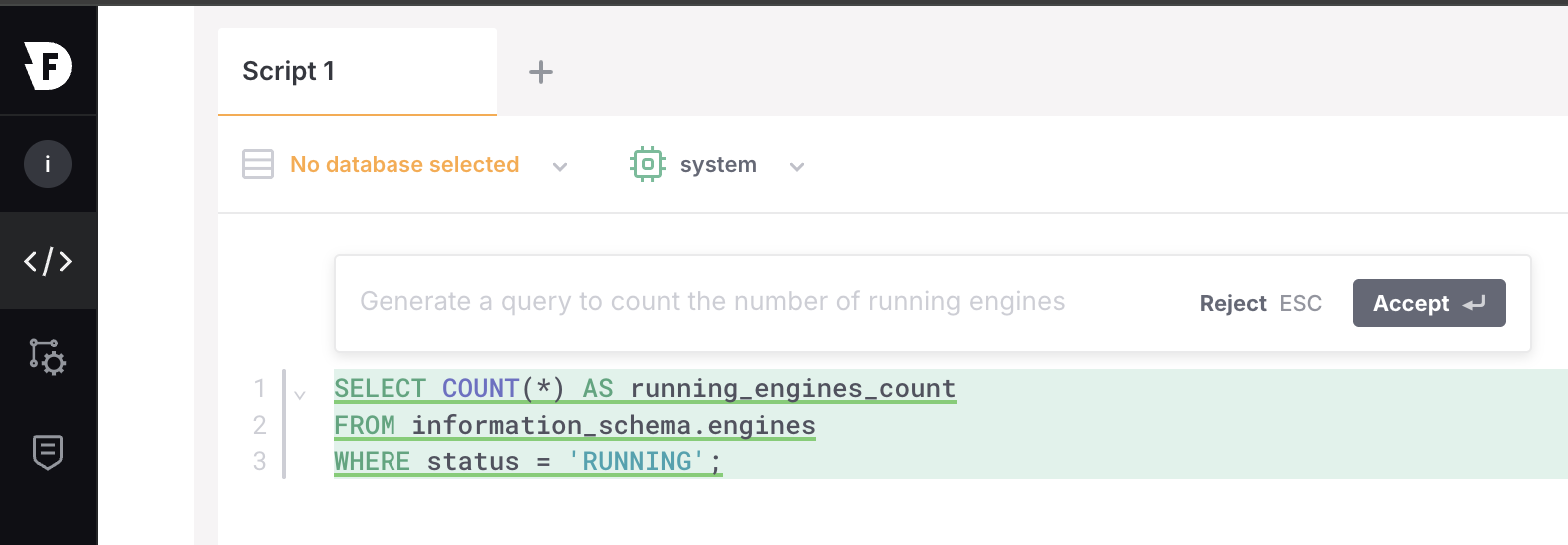1568x545 pixels.
Task: Switch to the Script 1 tab
Action: click(358, 72)
